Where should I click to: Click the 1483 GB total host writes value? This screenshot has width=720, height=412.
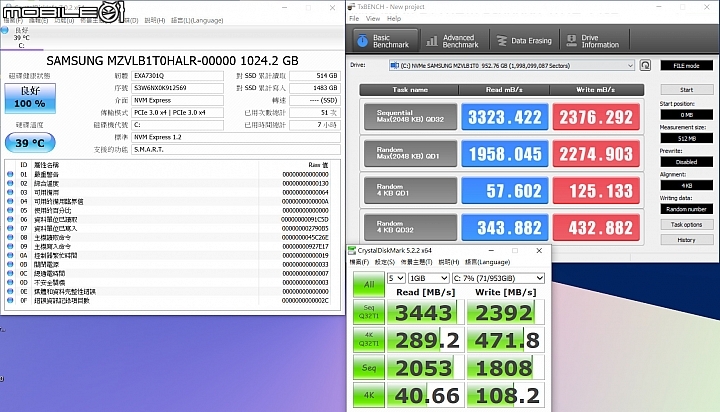pyautogui.click(x=315, y=88)
